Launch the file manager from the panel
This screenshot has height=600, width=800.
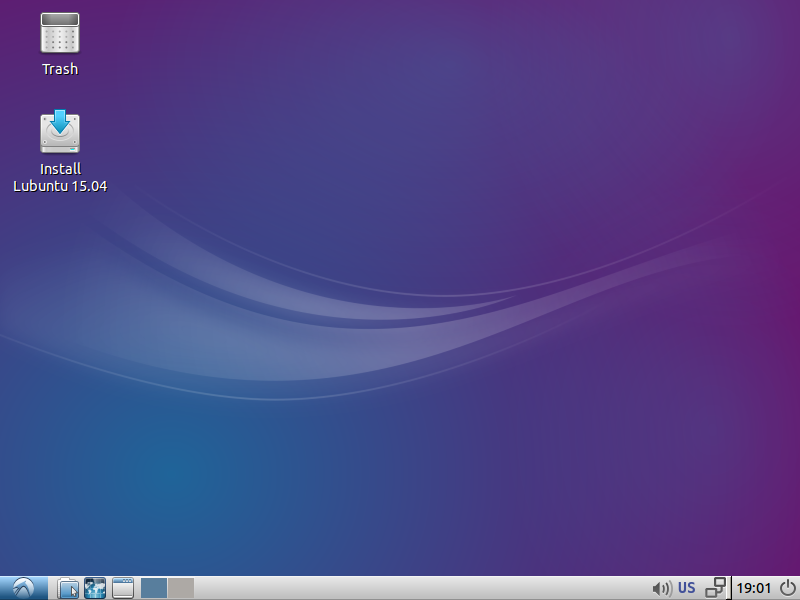[x=67, y=588]
